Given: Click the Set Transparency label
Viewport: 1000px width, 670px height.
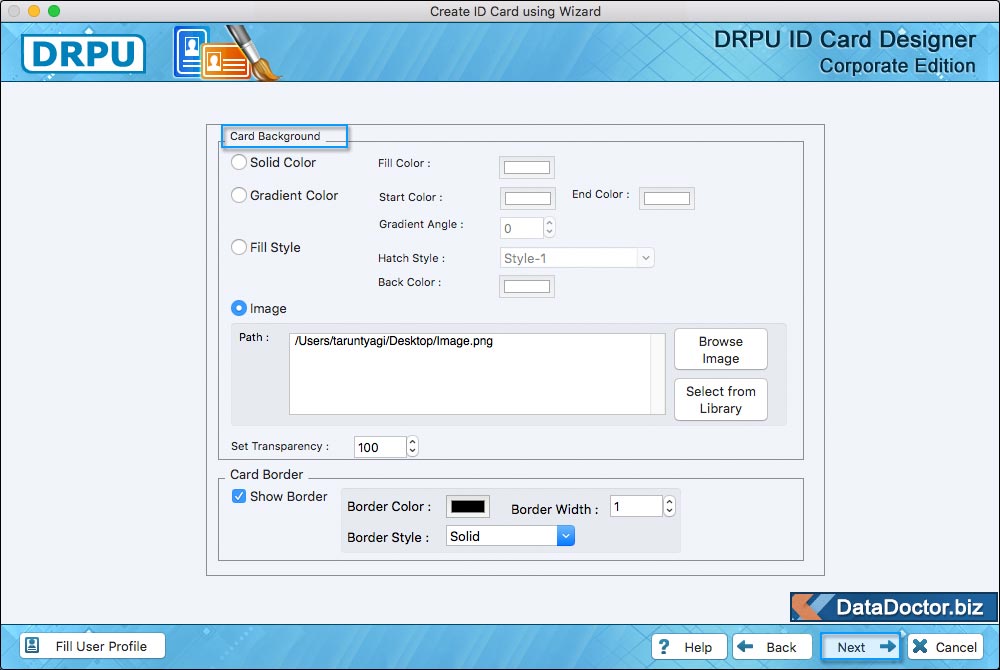Looking at the screenshot, I should coord(280,446).
